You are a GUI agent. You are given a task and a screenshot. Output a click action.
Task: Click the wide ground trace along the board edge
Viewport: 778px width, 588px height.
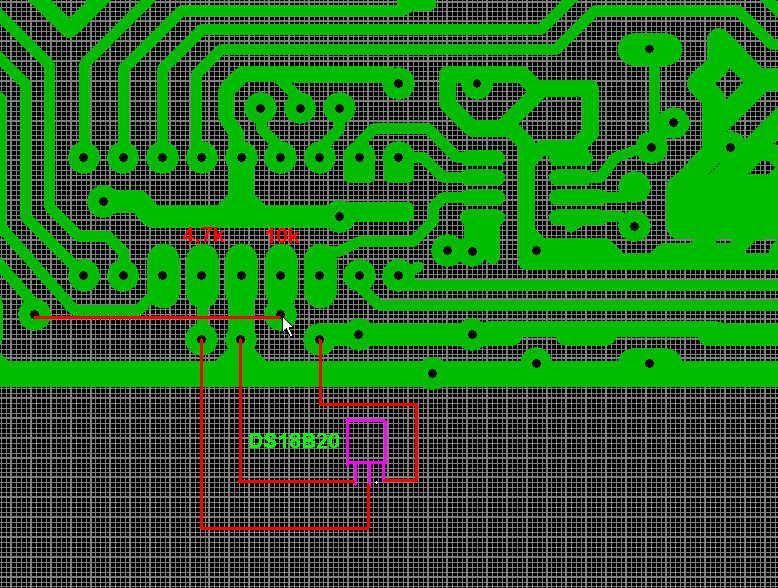tap(200, 372)
